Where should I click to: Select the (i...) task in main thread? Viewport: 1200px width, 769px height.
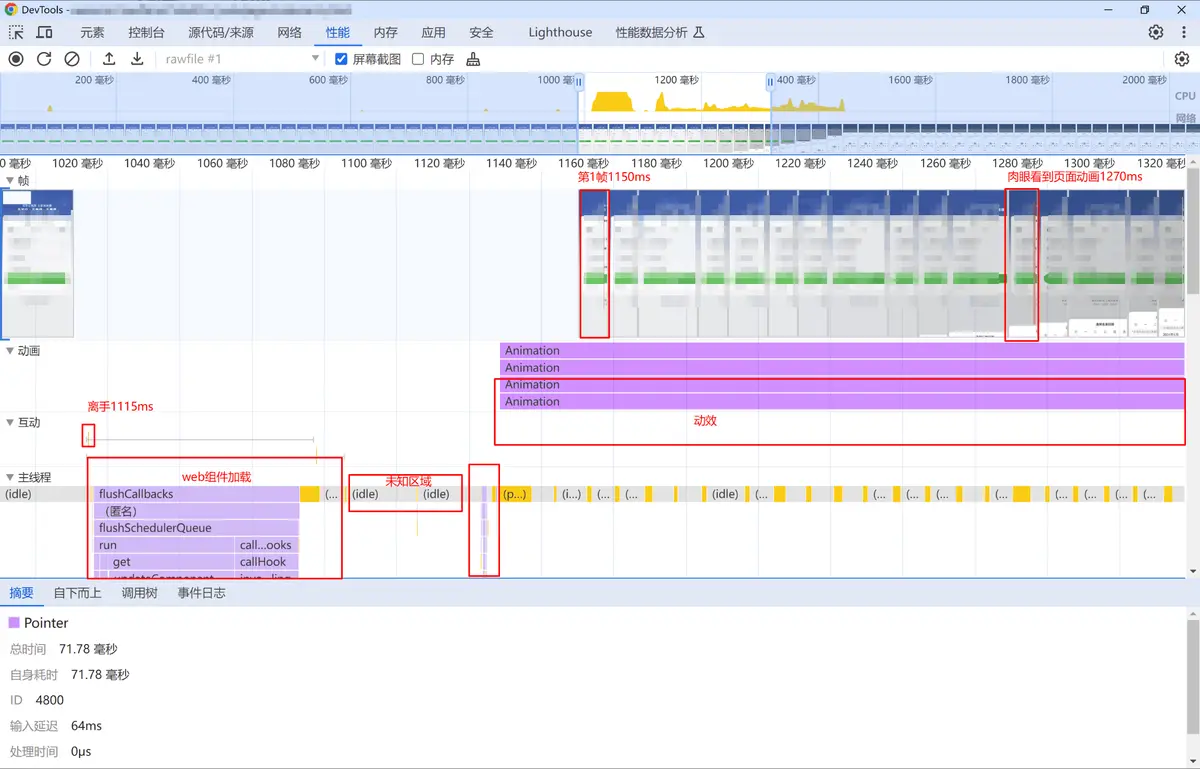(572, 494)
